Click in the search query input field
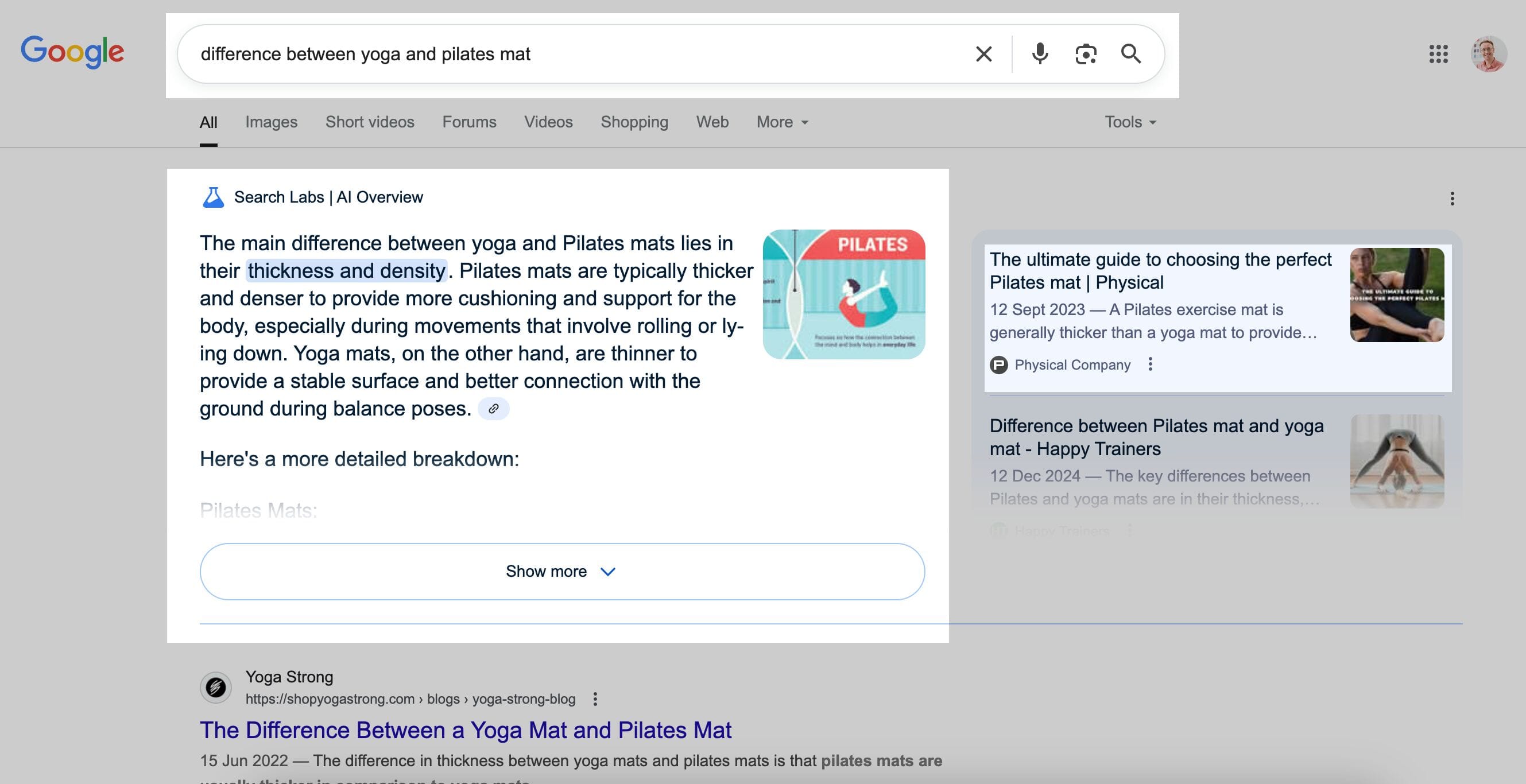The image size is (1526, 784). tap(580, 54)
